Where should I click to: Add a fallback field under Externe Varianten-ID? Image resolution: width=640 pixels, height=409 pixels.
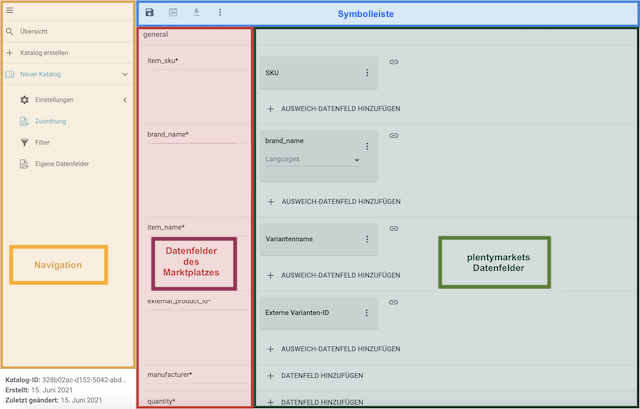(333, 349)
